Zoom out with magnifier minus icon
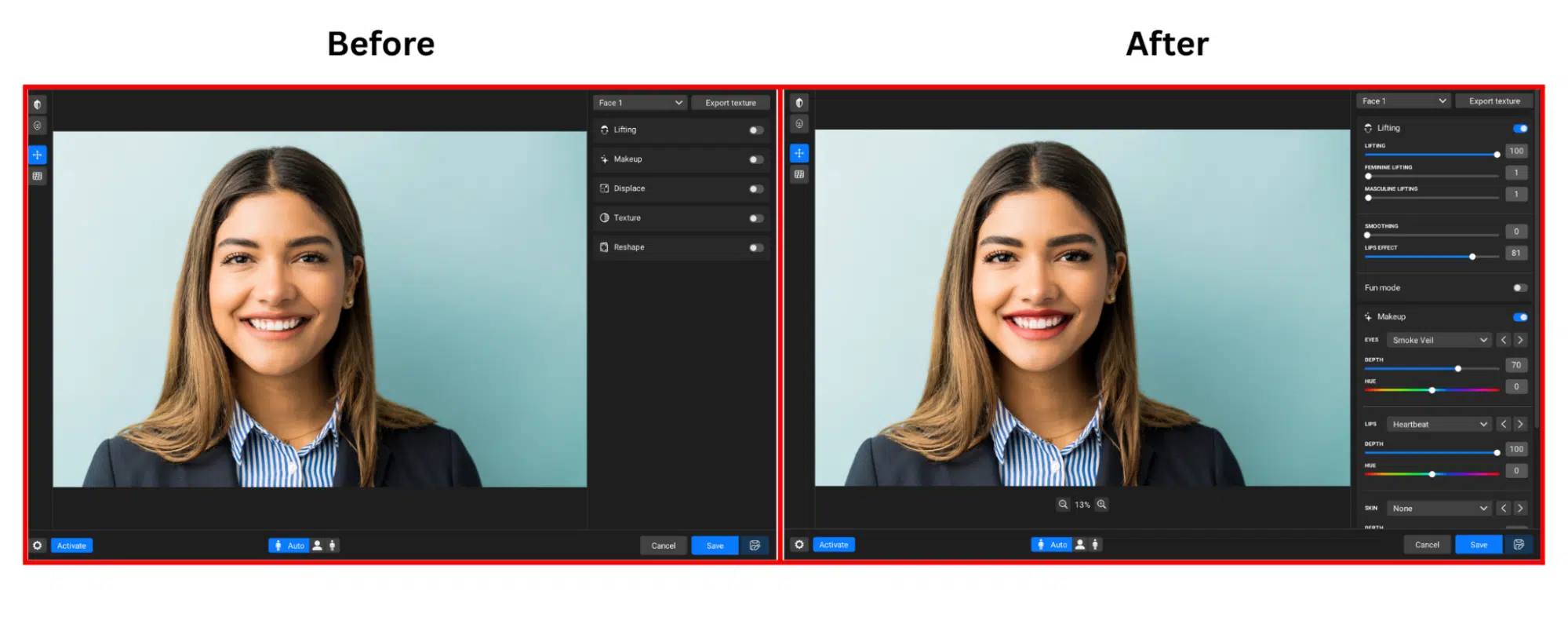 pos(1063,505)
